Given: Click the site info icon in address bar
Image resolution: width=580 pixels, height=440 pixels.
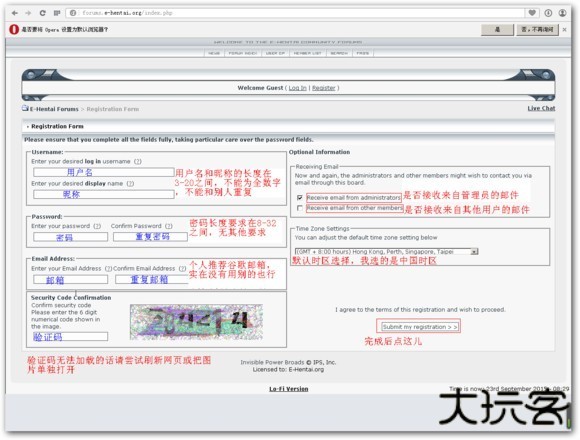Looking at the screenshot, I should click(73, 13).
